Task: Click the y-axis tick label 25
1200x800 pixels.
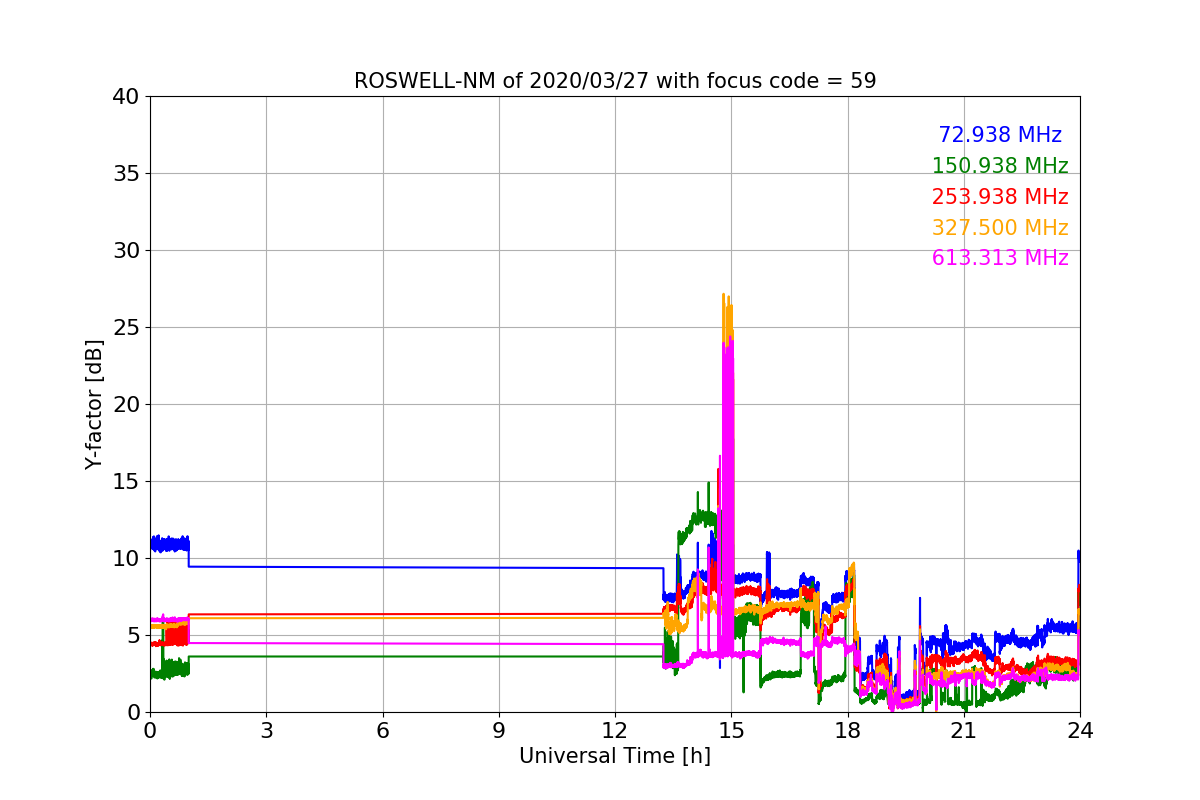Action: click(x=126, y=328)
